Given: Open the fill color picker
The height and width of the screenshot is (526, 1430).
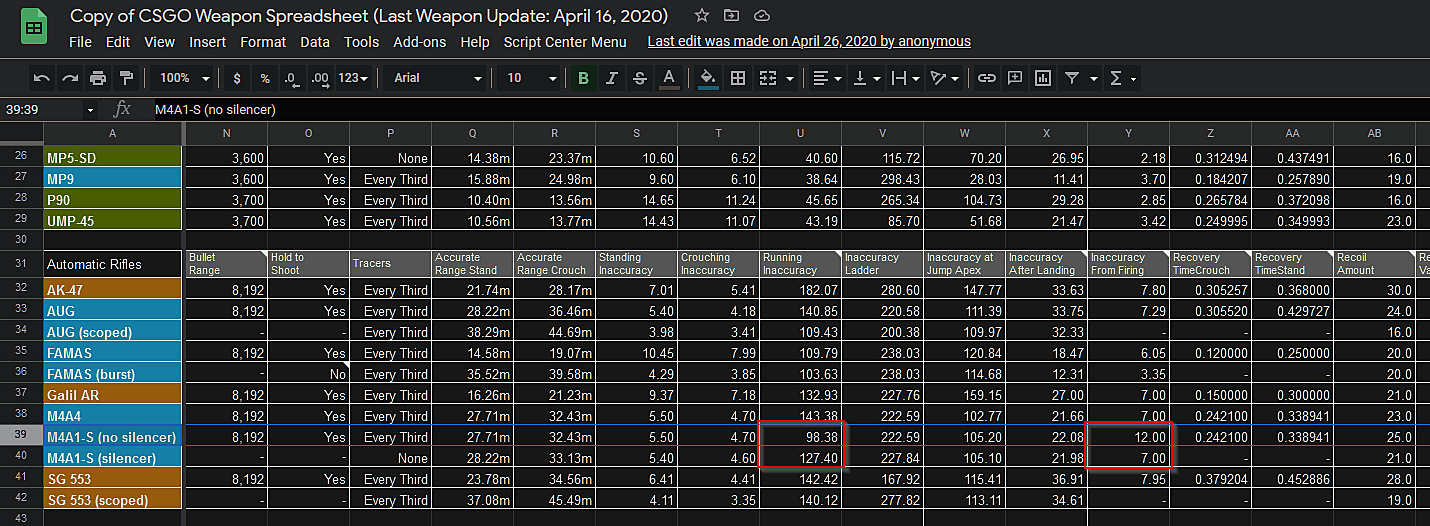Looking at the screenshot, I should (x=708, y=78).
